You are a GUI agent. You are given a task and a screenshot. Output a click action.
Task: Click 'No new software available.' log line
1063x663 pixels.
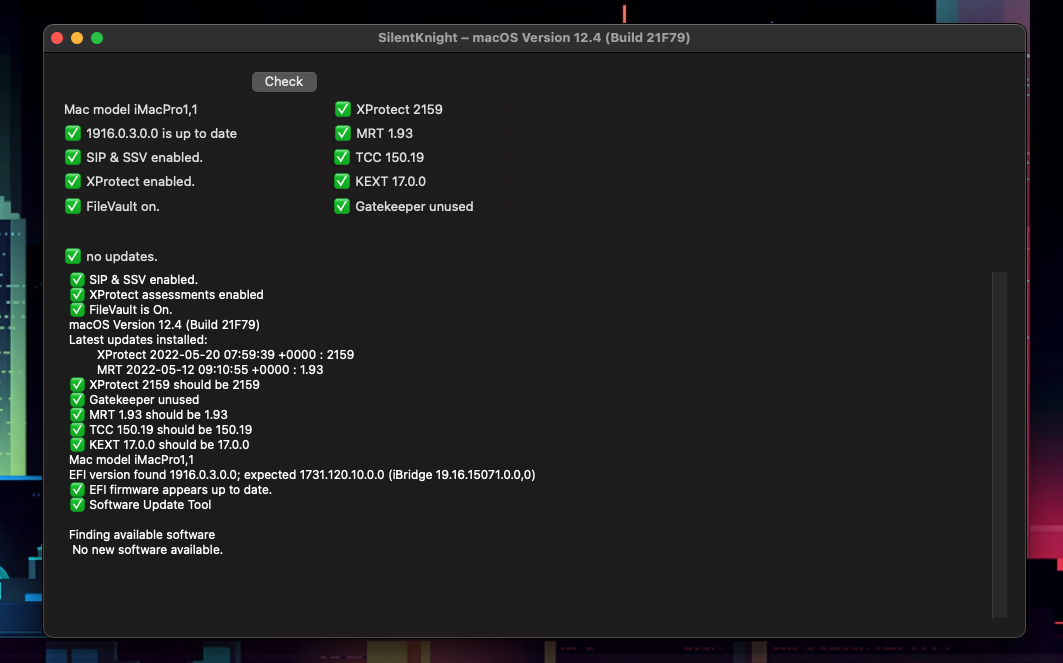[147, 549]
